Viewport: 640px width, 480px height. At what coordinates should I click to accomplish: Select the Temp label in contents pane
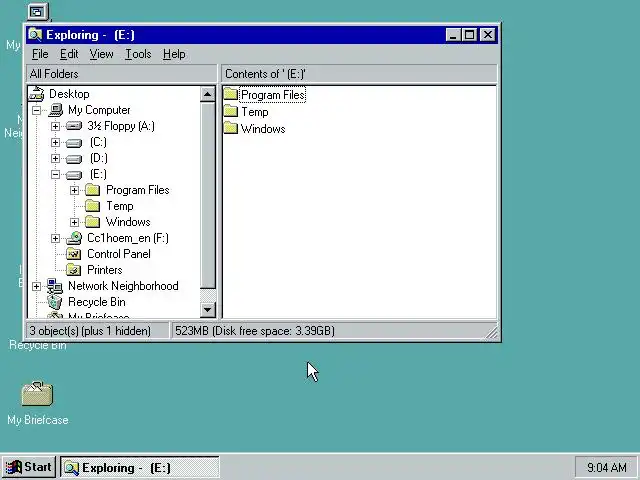[255, 112]
